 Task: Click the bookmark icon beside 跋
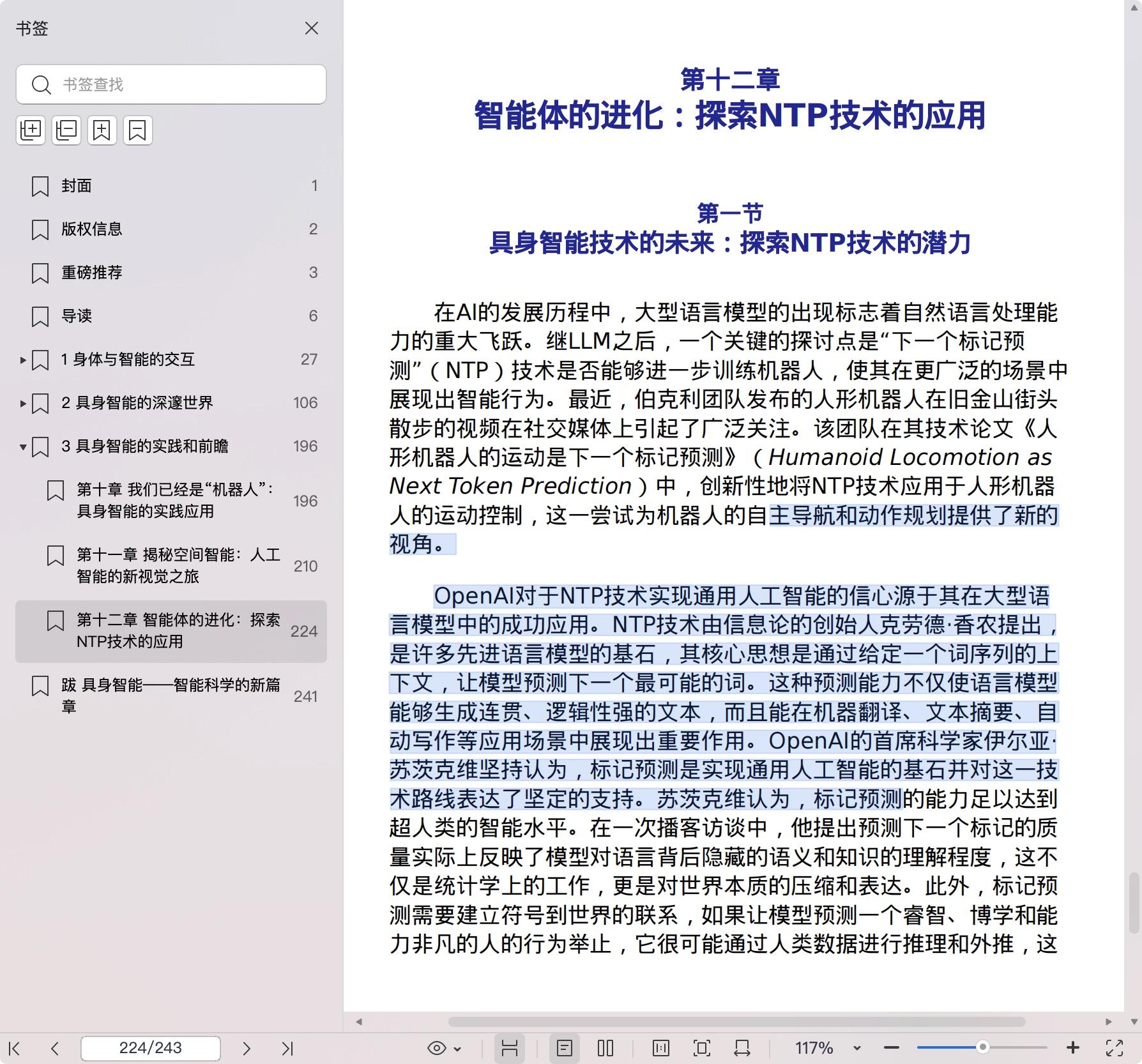[x=40, y=686]
